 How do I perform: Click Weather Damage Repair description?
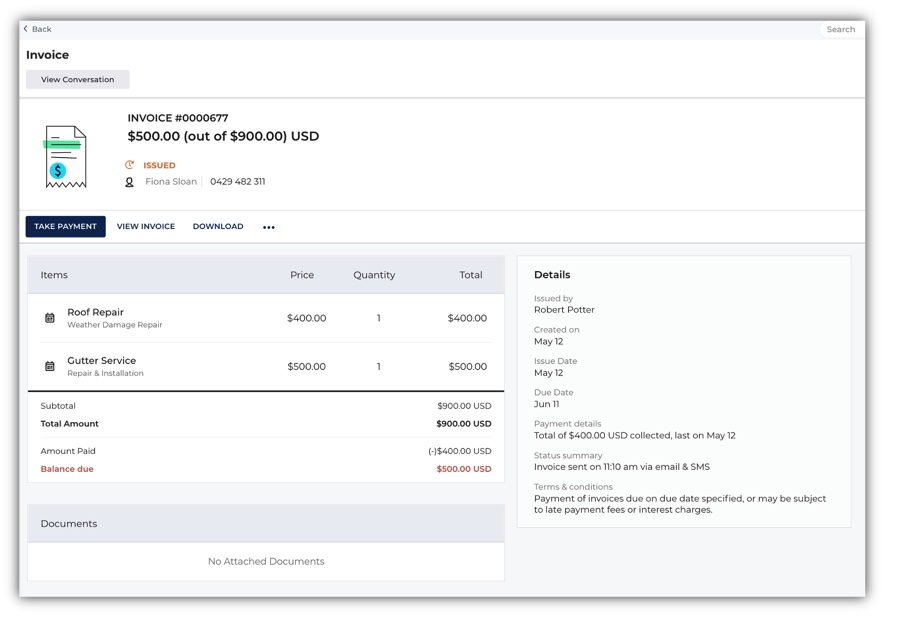click(115, 325)
